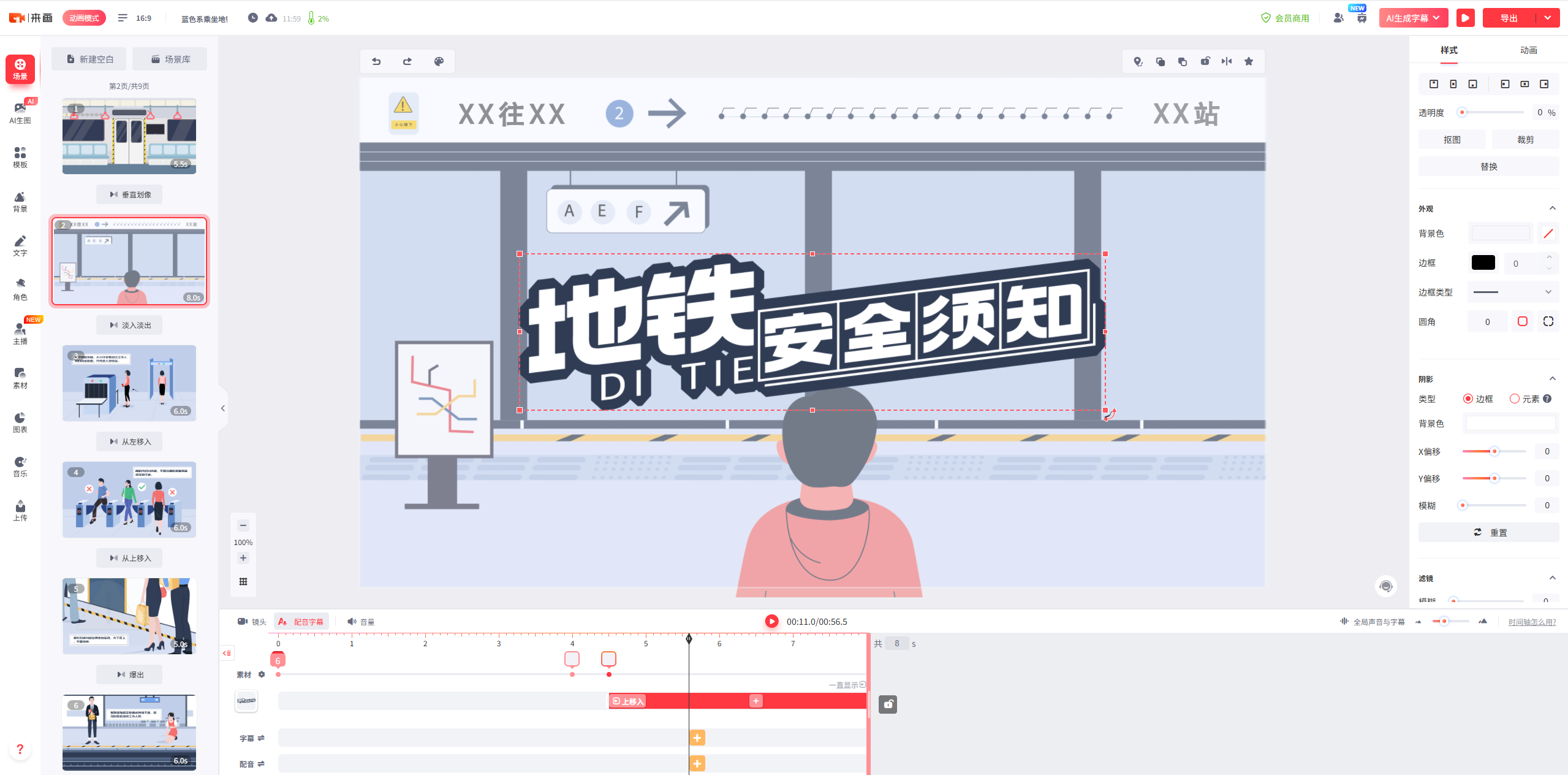This screenshot has width=1568, height=775.
Task: Open the 角色 characters sidebar panel
Action: coord(20,288)
